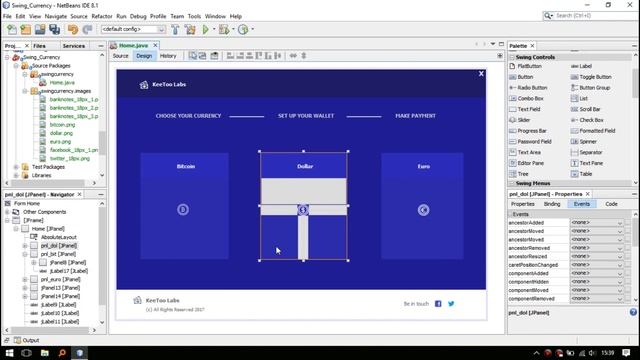Open the ancestorAdded event dropdown
The width and height of the screenshot is (640, 360).
point(620,223)
